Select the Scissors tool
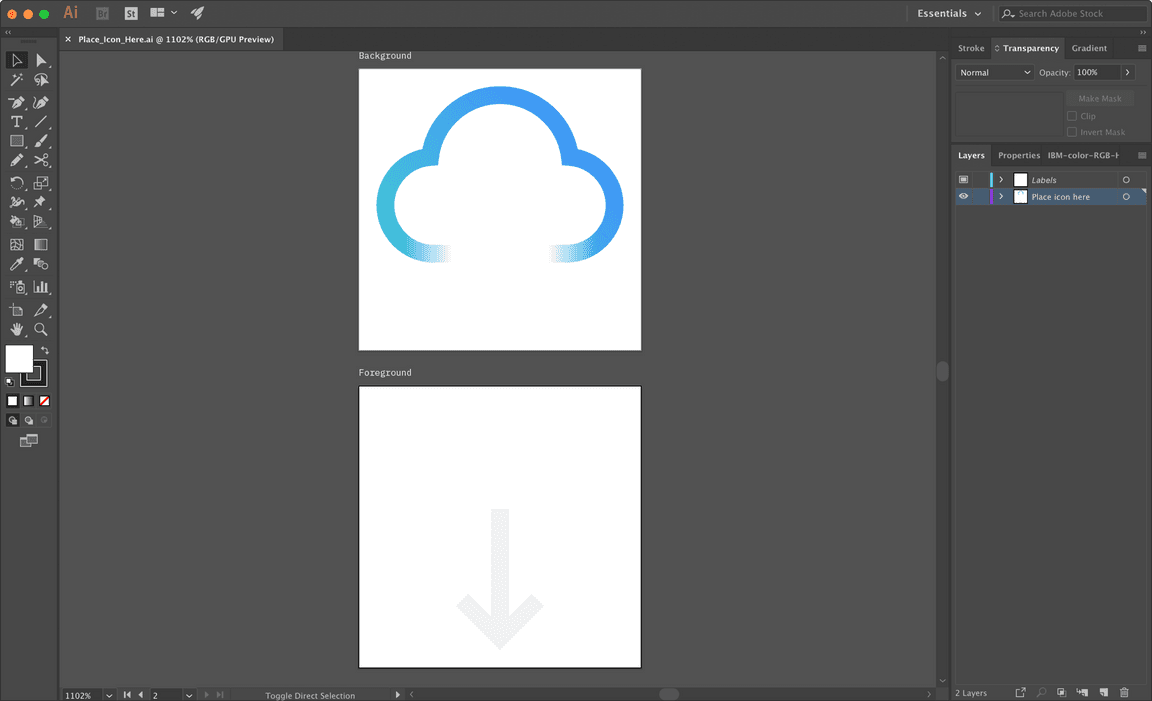This screenshot has height=701, width=1152. point(41,160)
